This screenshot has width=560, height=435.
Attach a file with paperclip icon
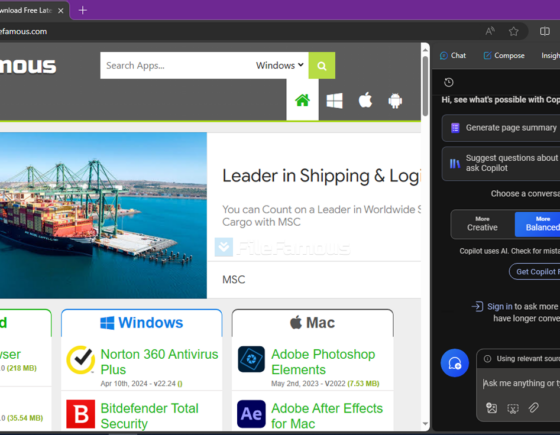point(534,408)
